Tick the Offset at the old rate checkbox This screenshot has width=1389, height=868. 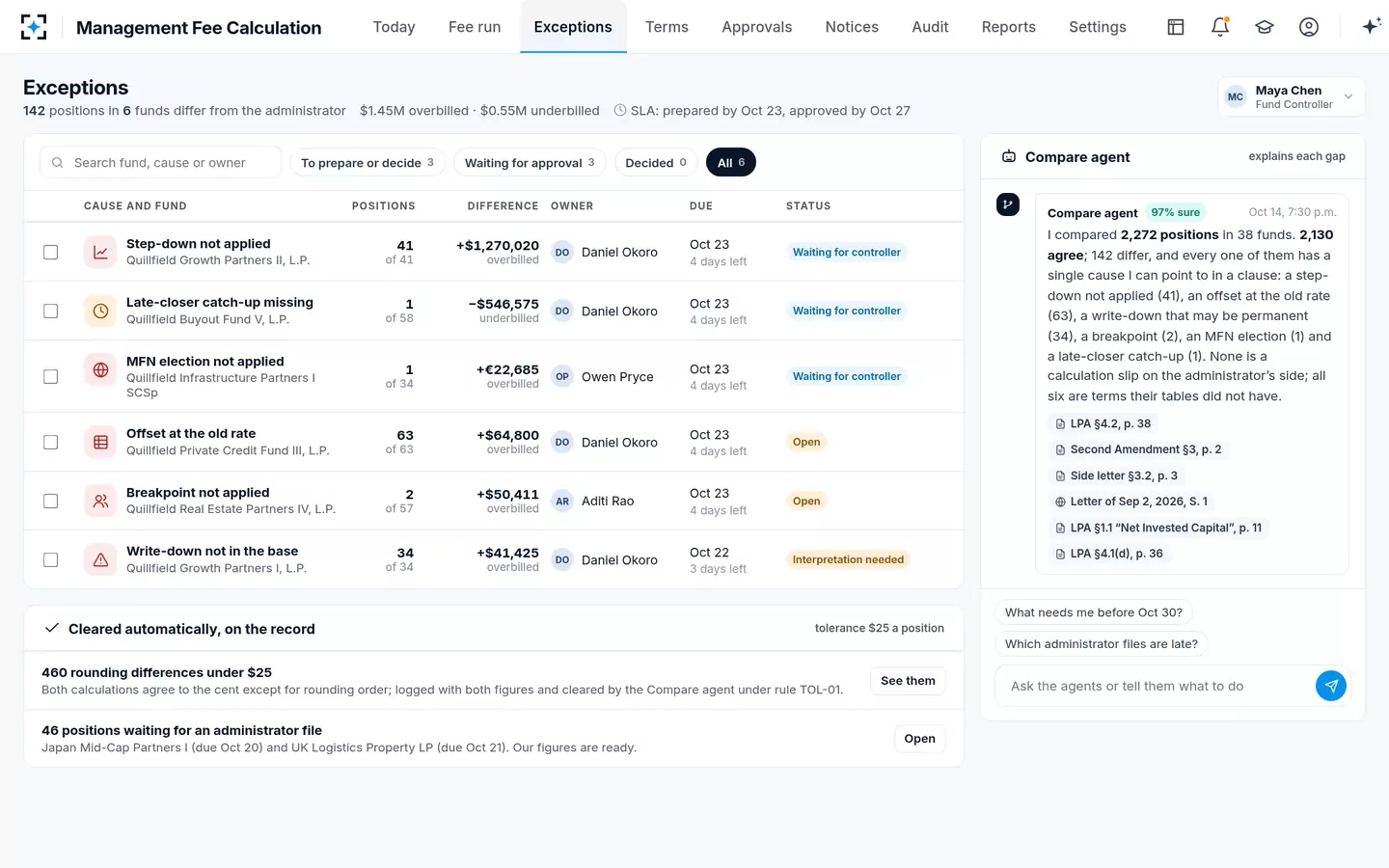[51, 442]
